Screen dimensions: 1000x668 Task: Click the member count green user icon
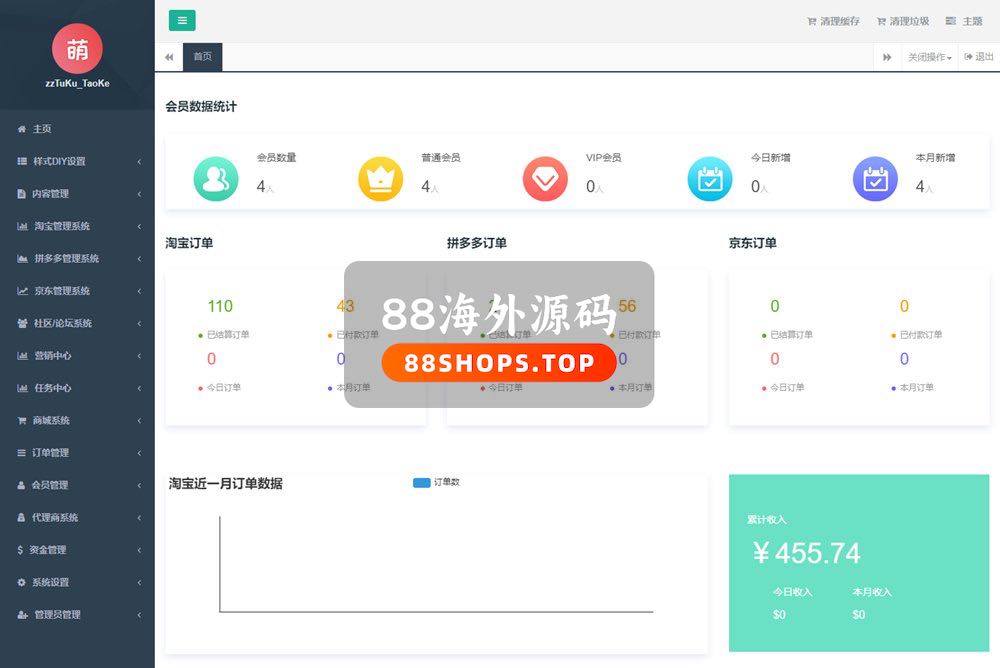click(x=216, y=179)
